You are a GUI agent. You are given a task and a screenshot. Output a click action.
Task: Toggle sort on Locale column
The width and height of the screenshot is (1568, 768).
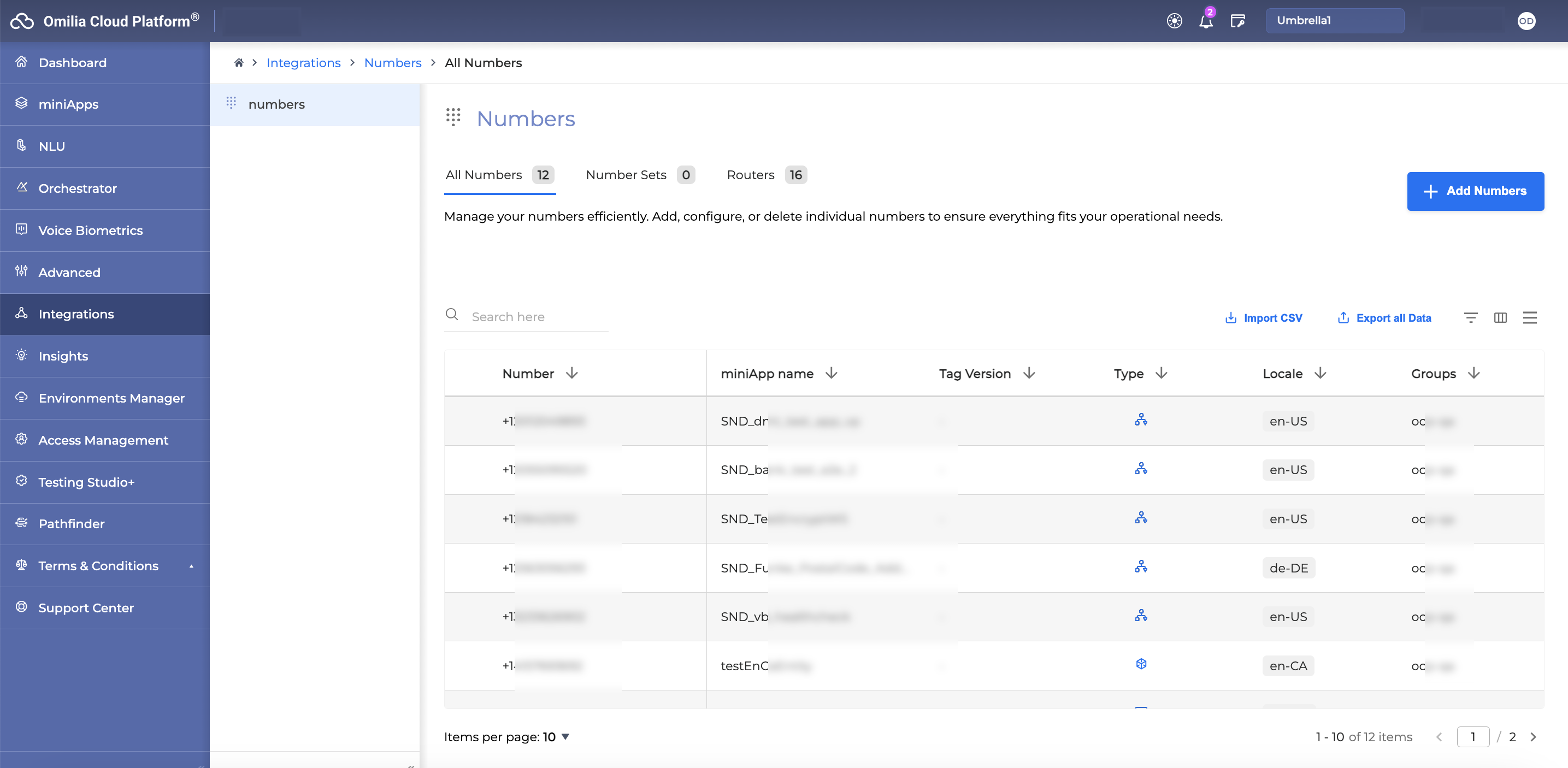pyautogui.click(x=1319, y=373)
